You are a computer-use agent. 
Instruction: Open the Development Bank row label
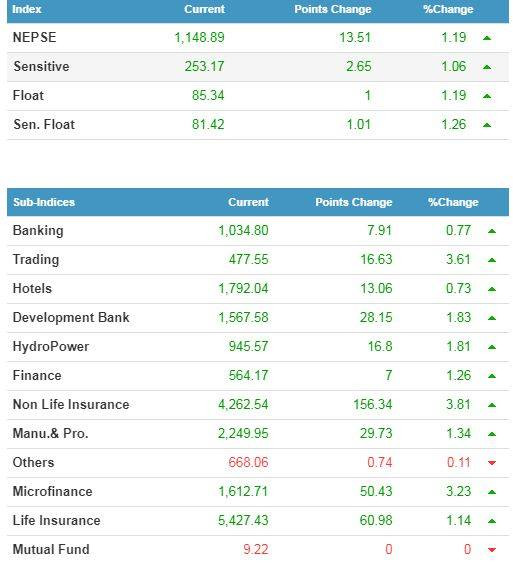point(71,317)
